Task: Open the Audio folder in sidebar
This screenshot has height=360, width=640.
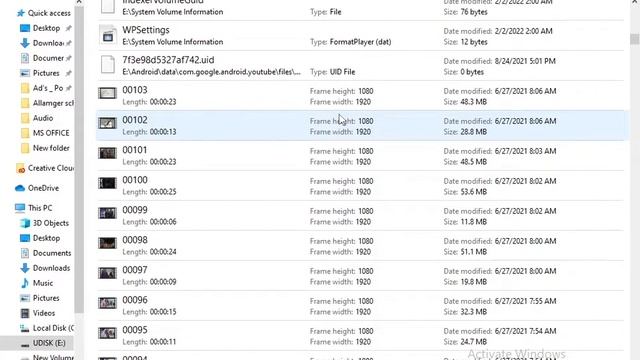Action: [x=43, y=118]
